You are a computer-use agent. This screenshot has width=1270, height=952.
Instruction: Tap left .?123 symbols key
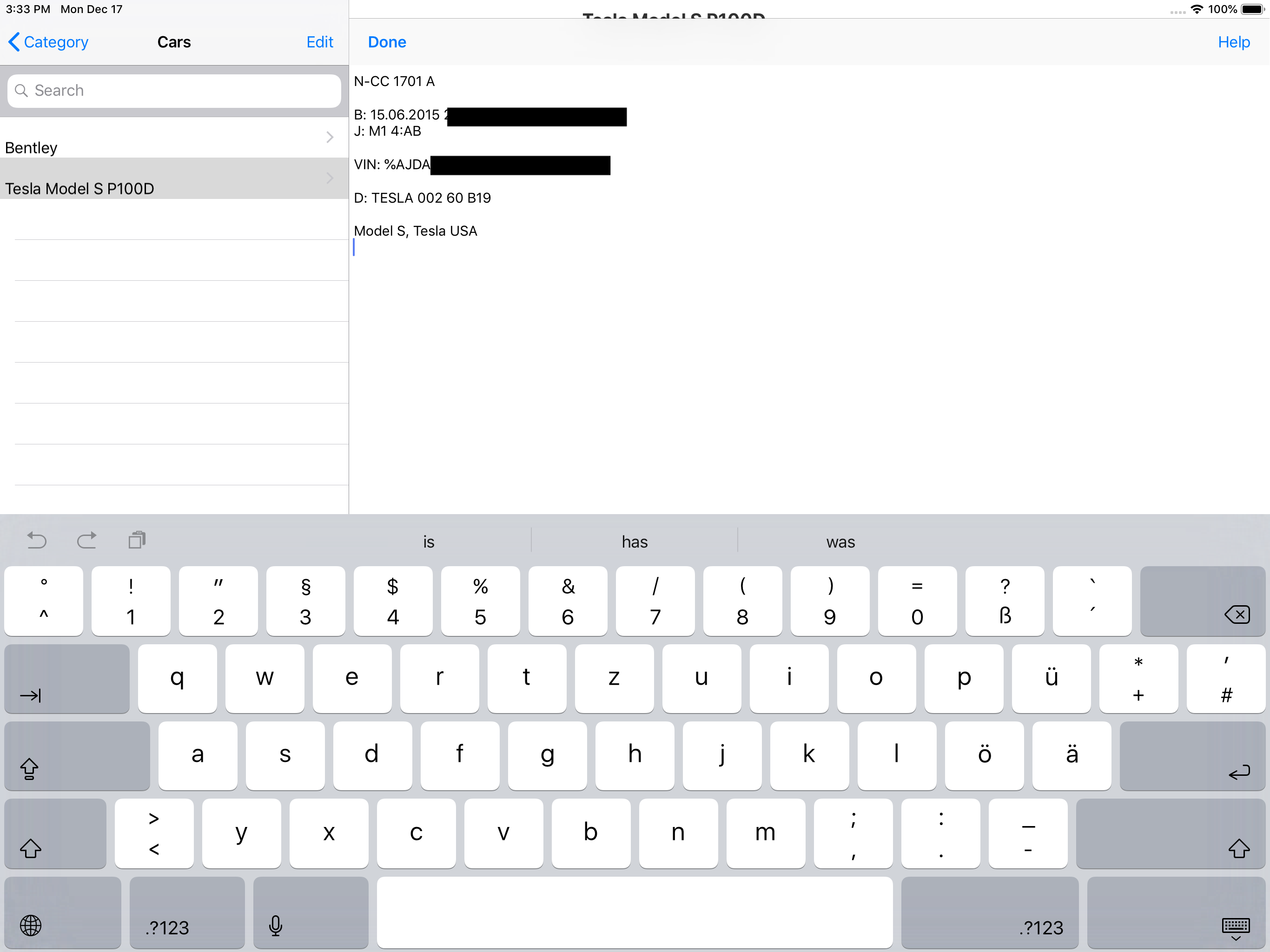[187, 912]
